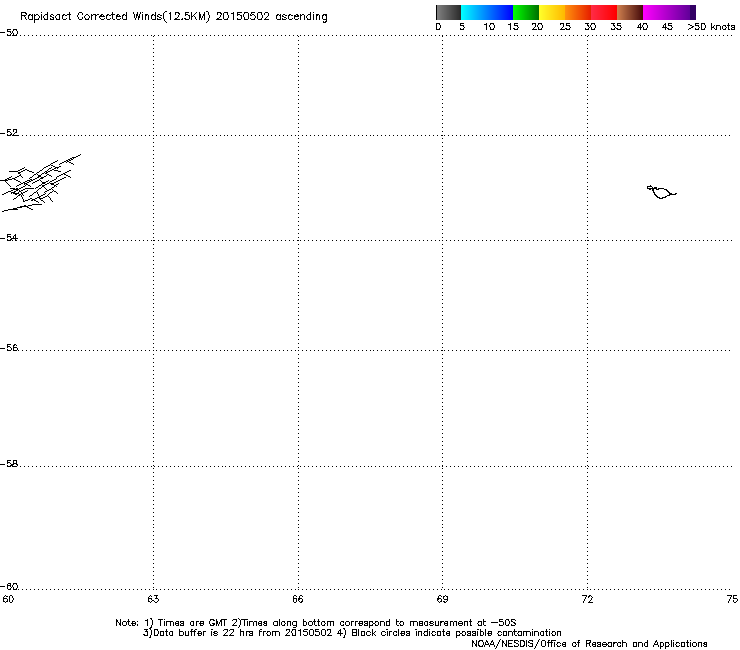Select the yellow 20-25 knots color band

[552, 12]
